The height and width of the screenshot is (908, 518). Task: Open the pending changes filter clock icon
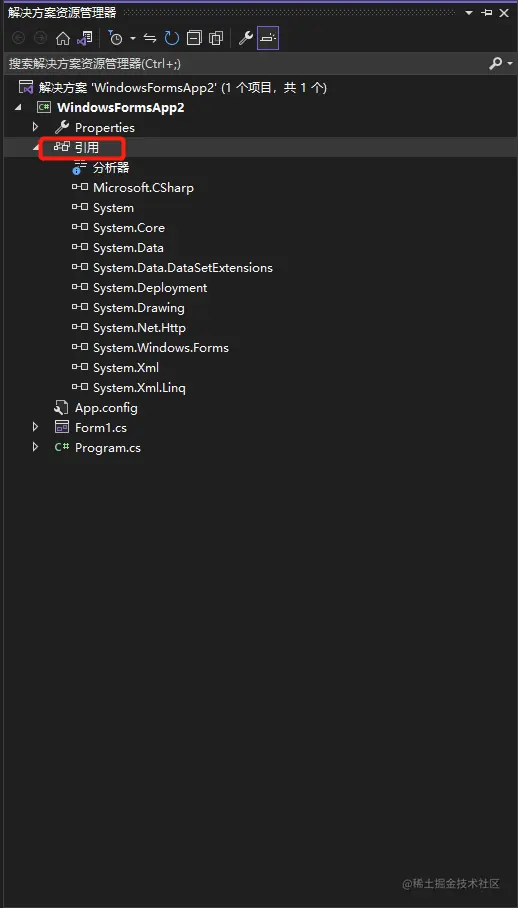coord(116,38)
